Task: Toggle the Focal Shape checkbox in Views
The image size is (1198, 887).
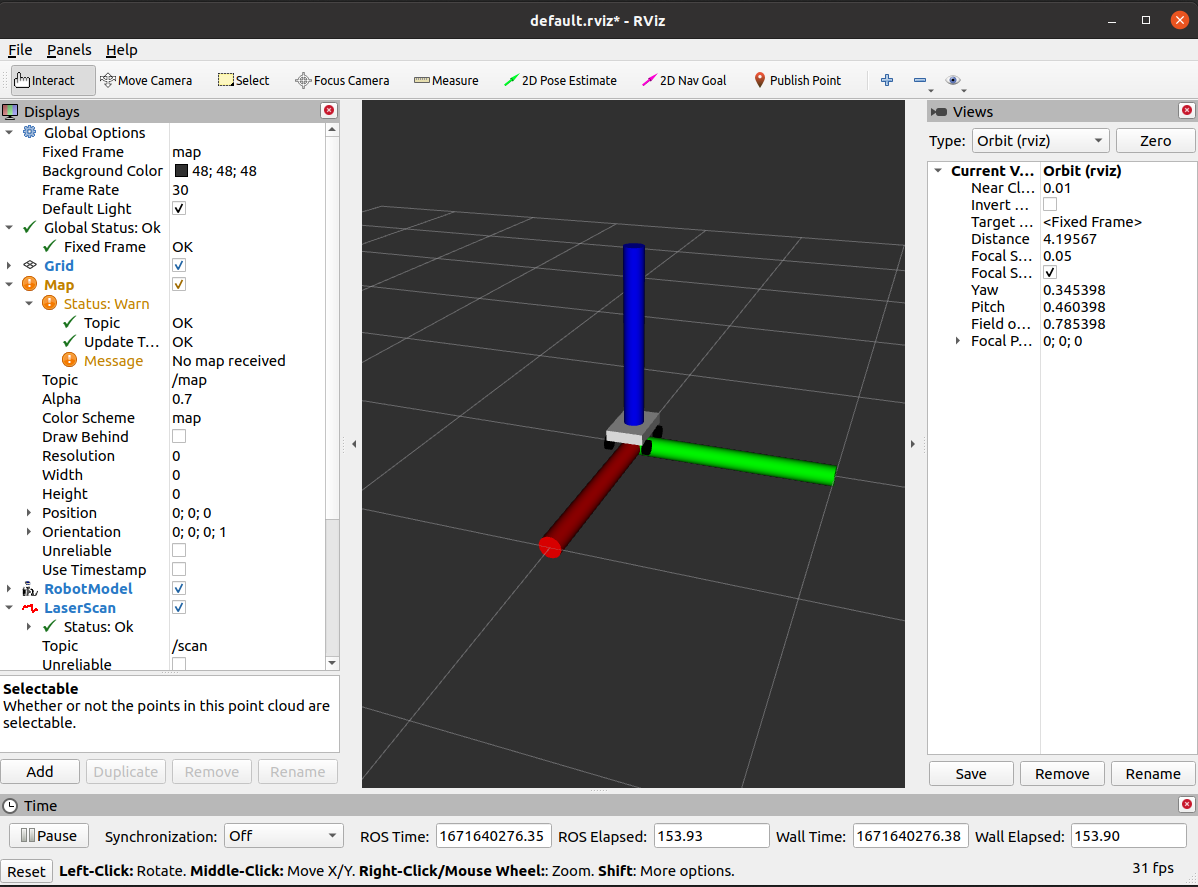Action: click(x=1051, y=273)
